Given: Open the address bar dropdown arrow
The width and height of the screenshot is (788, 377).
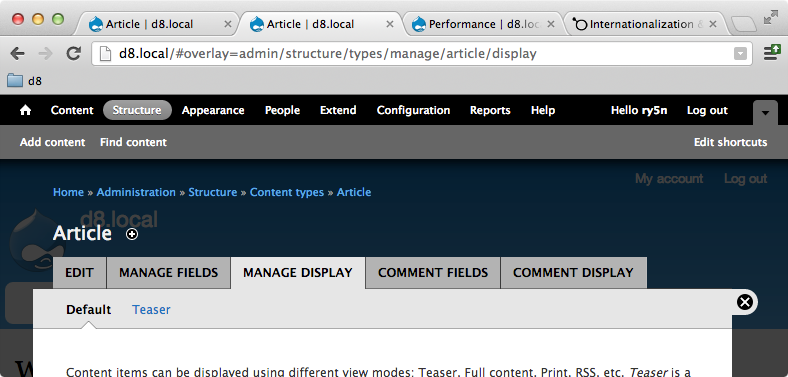Looking at the screenshot, I should 740,54.
